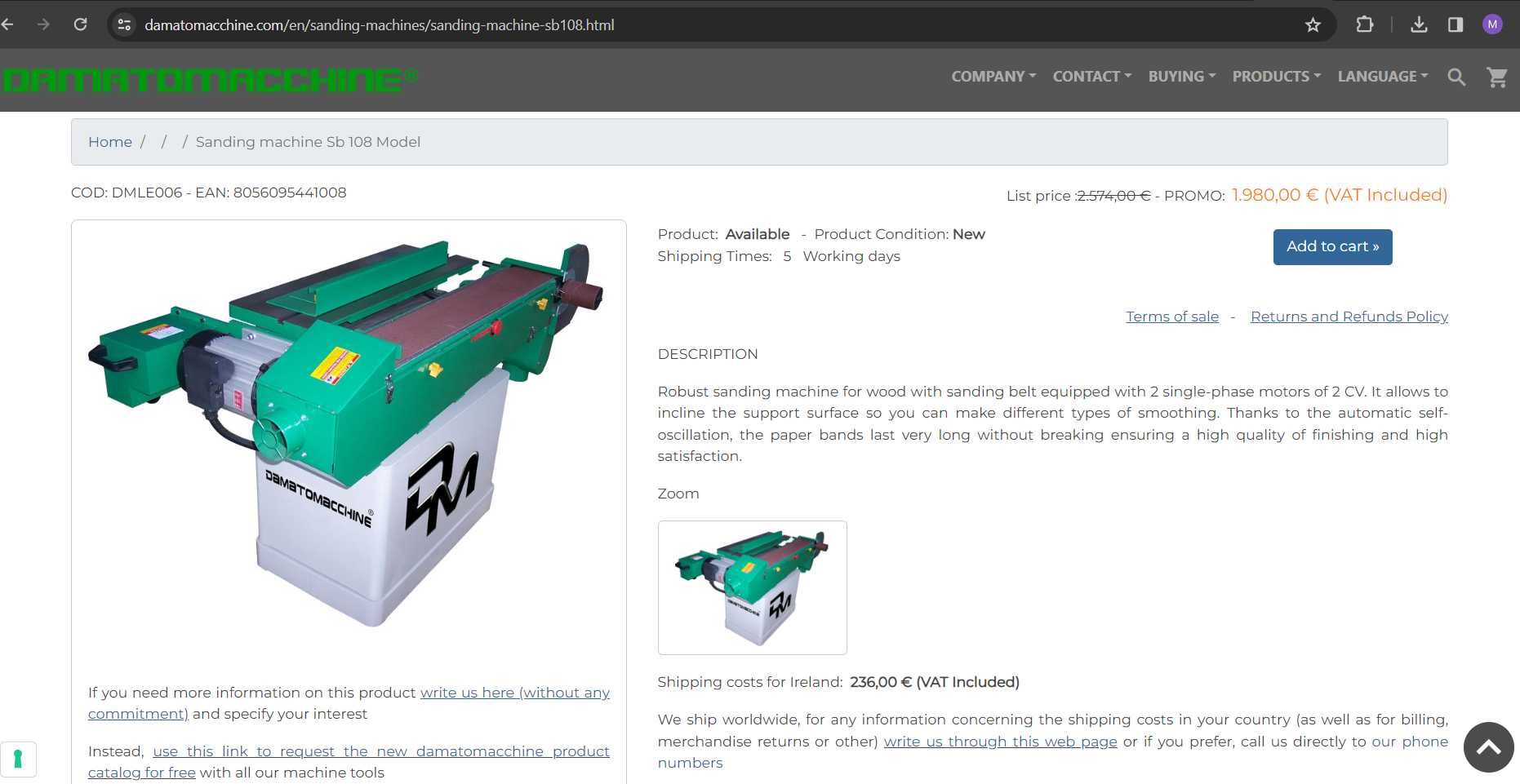Bookmark this page with the star icon
This screenshot has height=784, width=1520.
point(1313,24)
